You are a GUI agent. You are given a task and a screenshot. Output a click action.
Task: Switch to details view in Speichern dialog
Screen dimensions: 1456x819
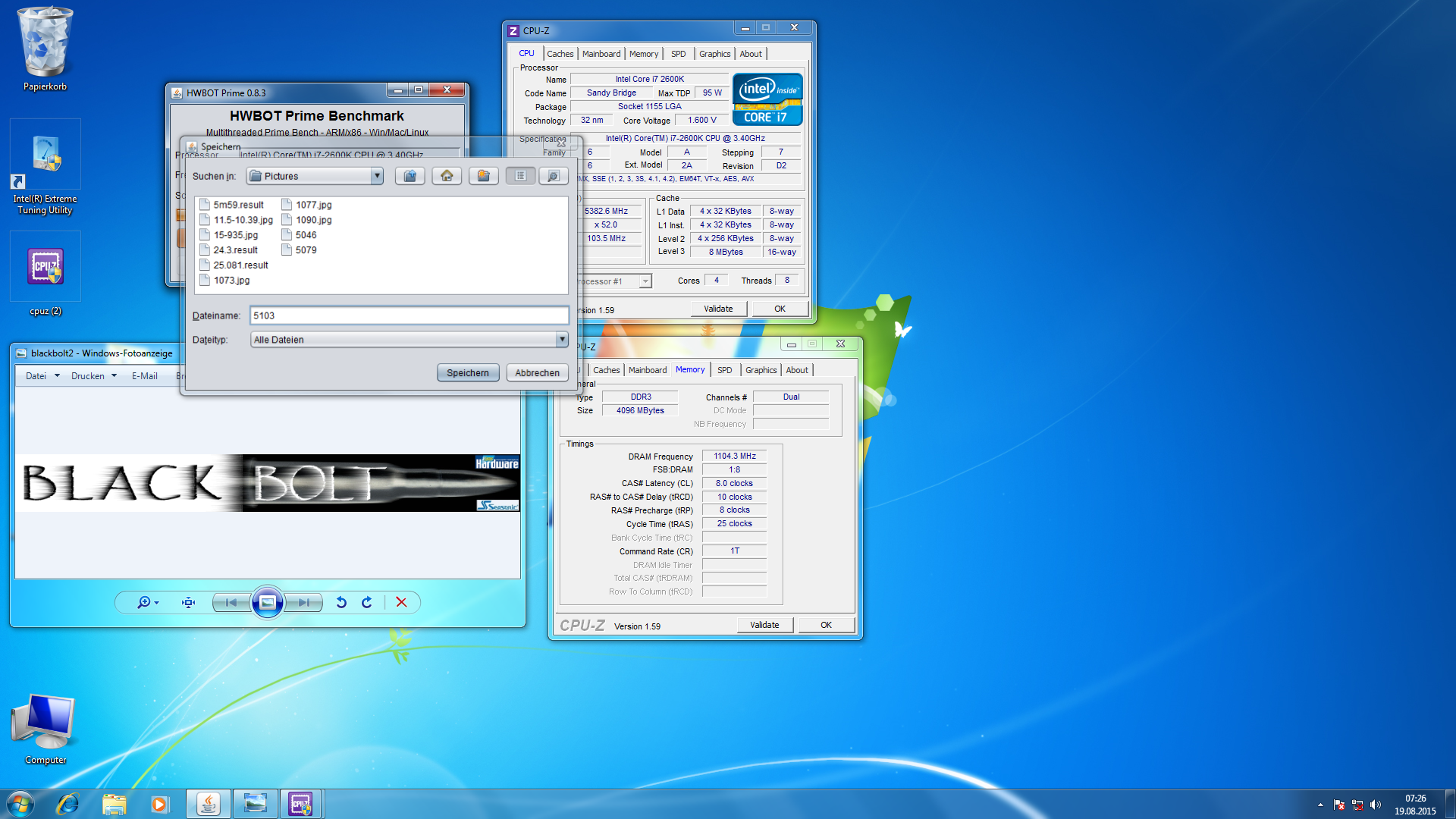click(554, 176)
